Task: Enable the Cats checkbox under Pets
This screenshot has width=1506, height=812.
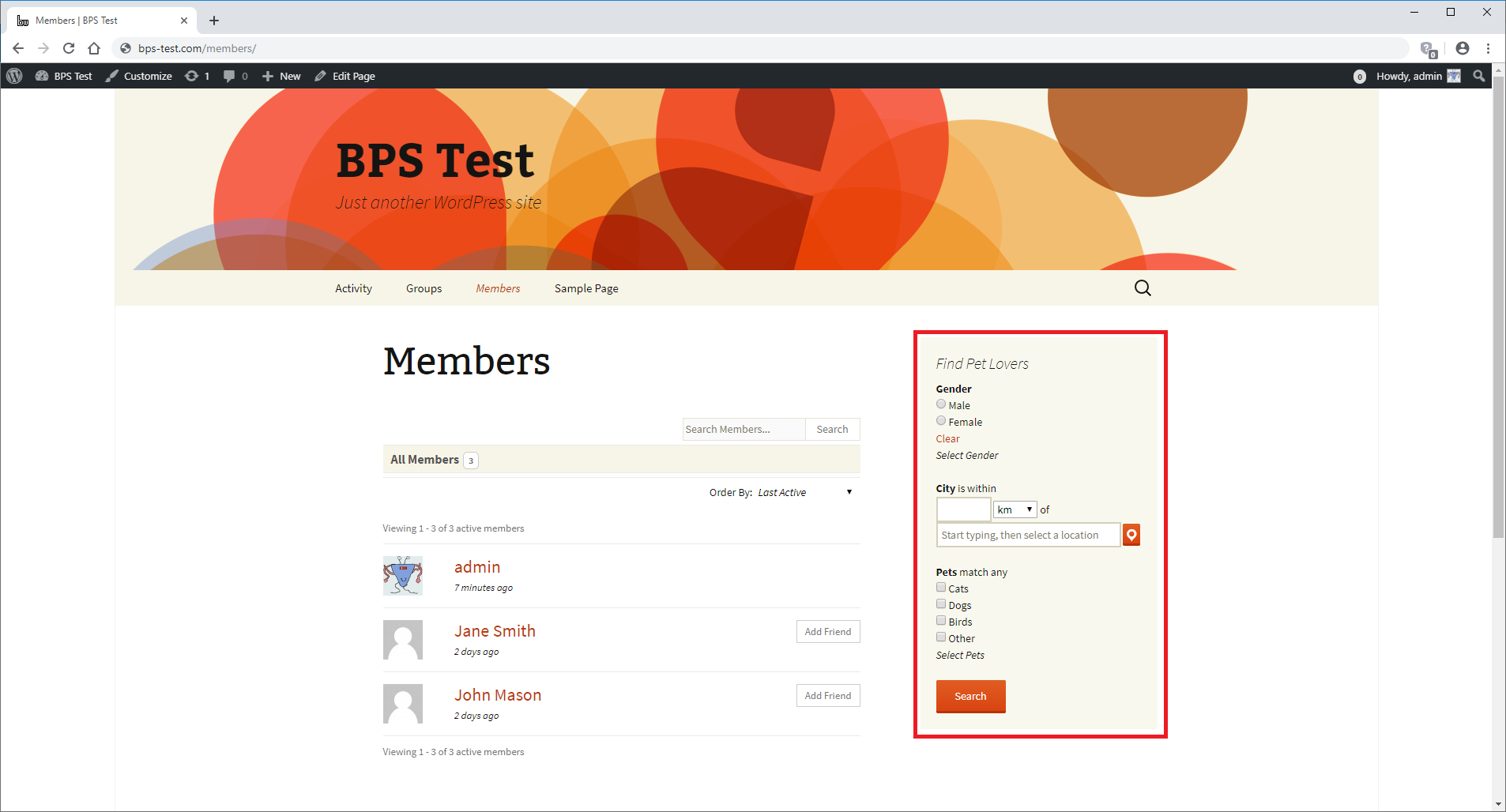Action: coord(940,587)
